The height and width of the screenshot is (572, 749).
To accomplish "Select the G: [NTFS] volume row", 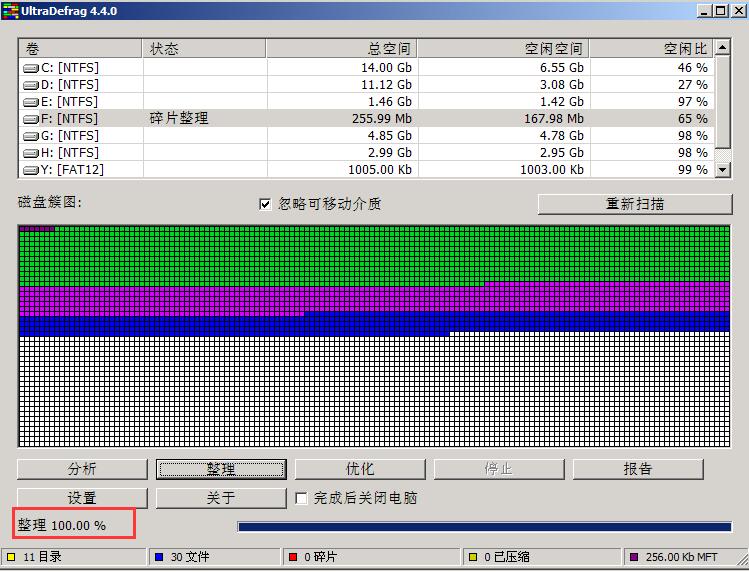I will [366, 136].
